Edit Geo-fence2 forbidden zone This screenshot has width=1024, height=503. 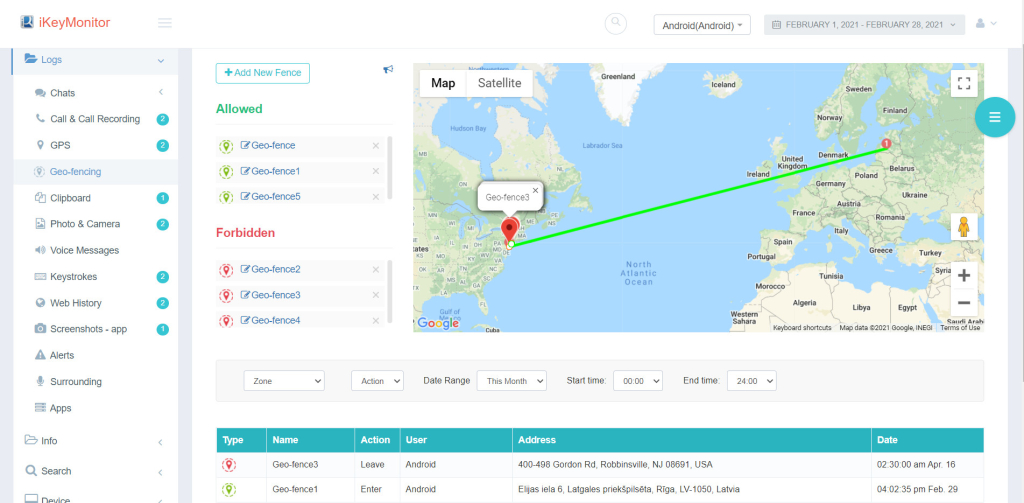pyautogui.click(x=270, y=269)
